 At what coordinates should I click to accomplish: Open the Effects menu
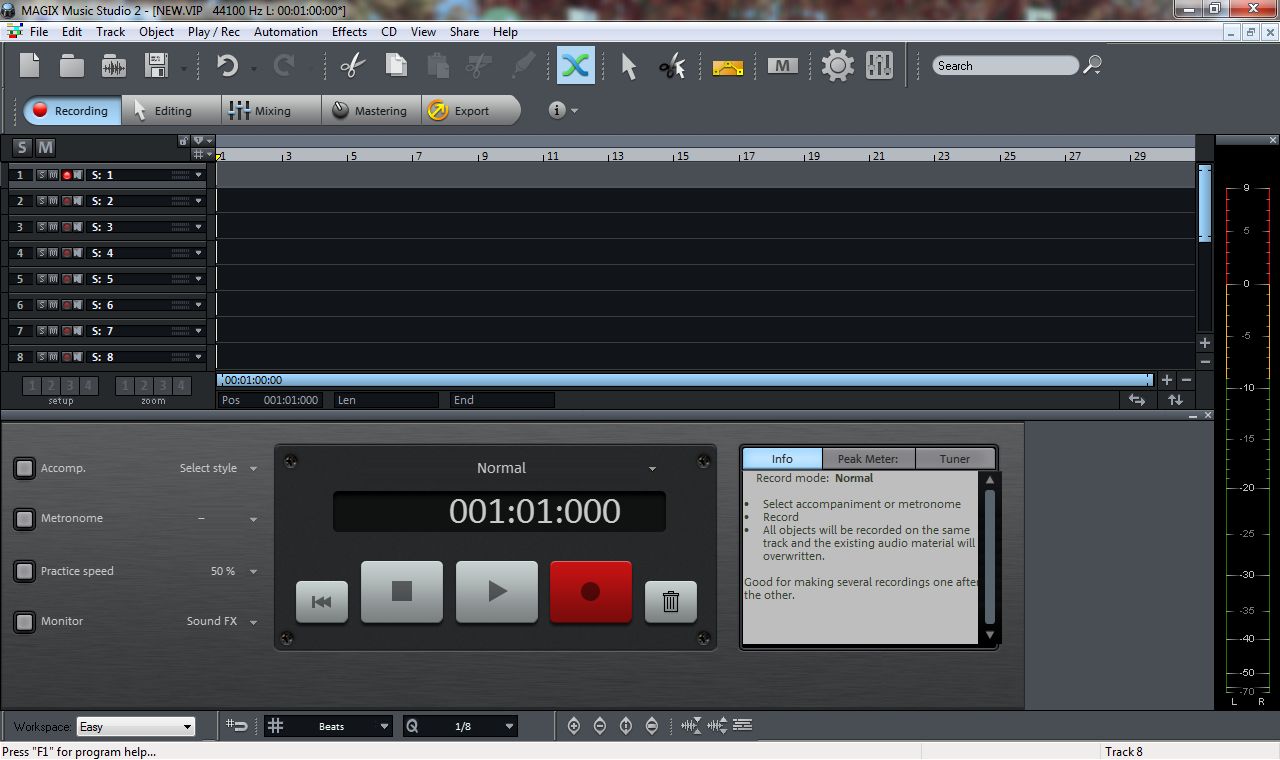(349, 31)
